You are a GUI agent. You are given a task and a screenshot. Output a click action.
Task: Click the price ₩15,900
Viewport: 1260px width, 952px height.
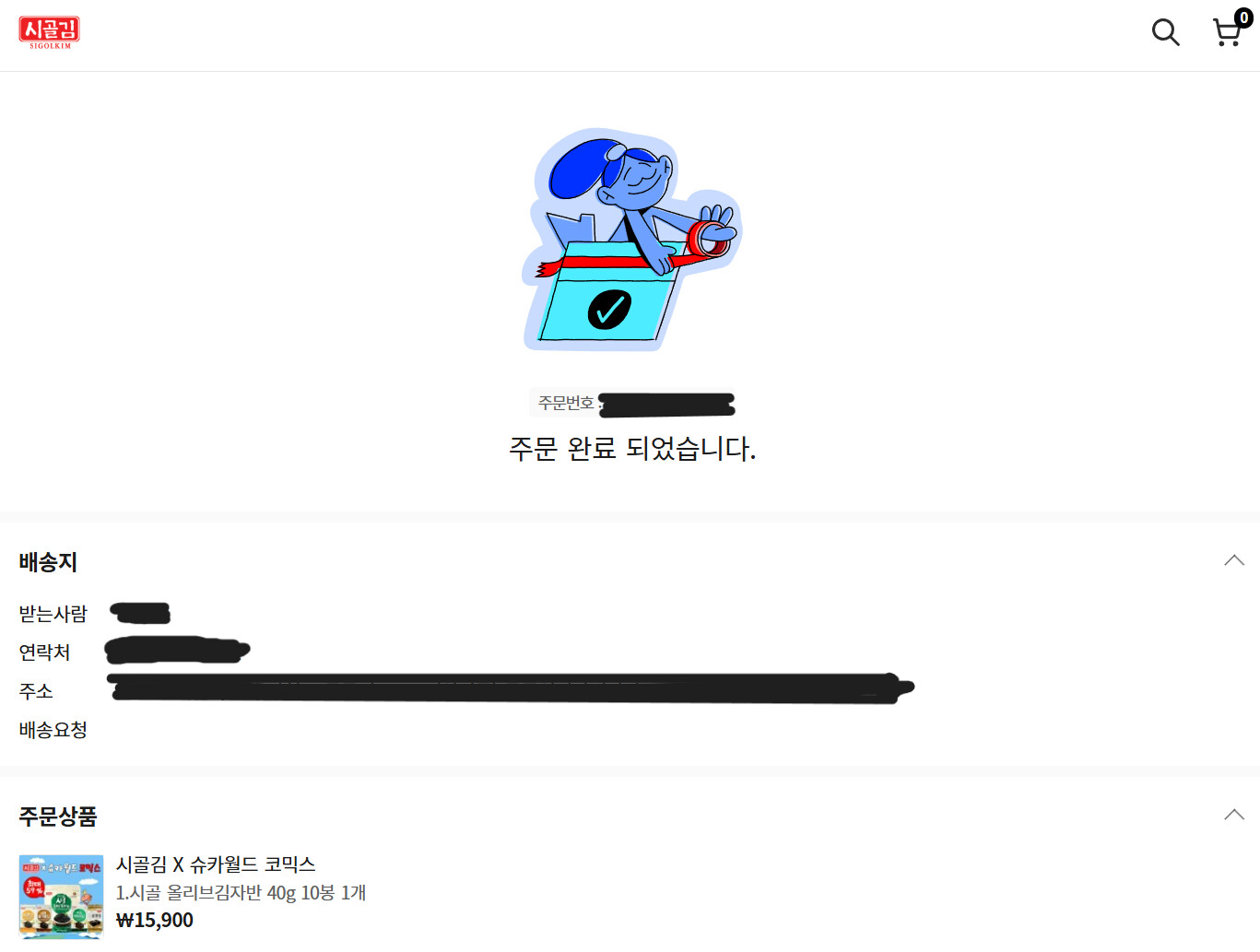(x=155, y=921)
